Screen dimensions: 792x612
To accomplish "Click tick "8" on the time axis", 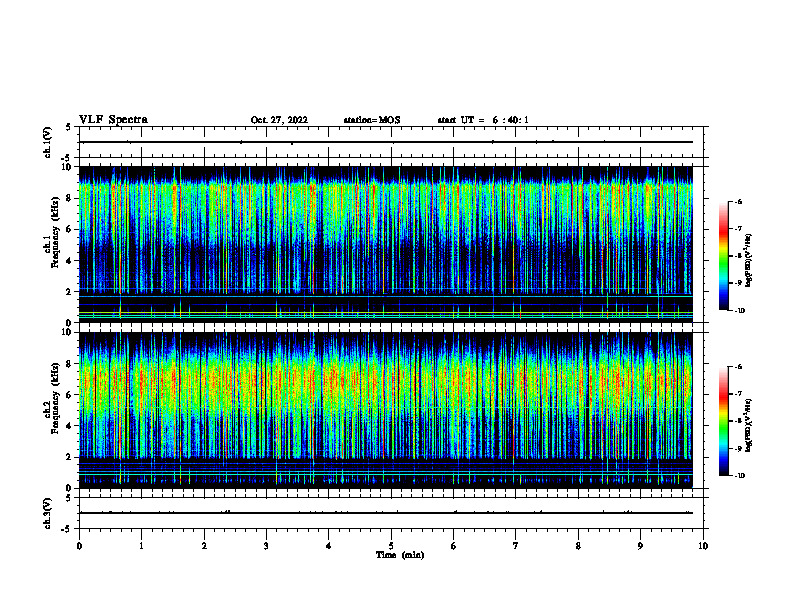I will (x=578, y=546).
